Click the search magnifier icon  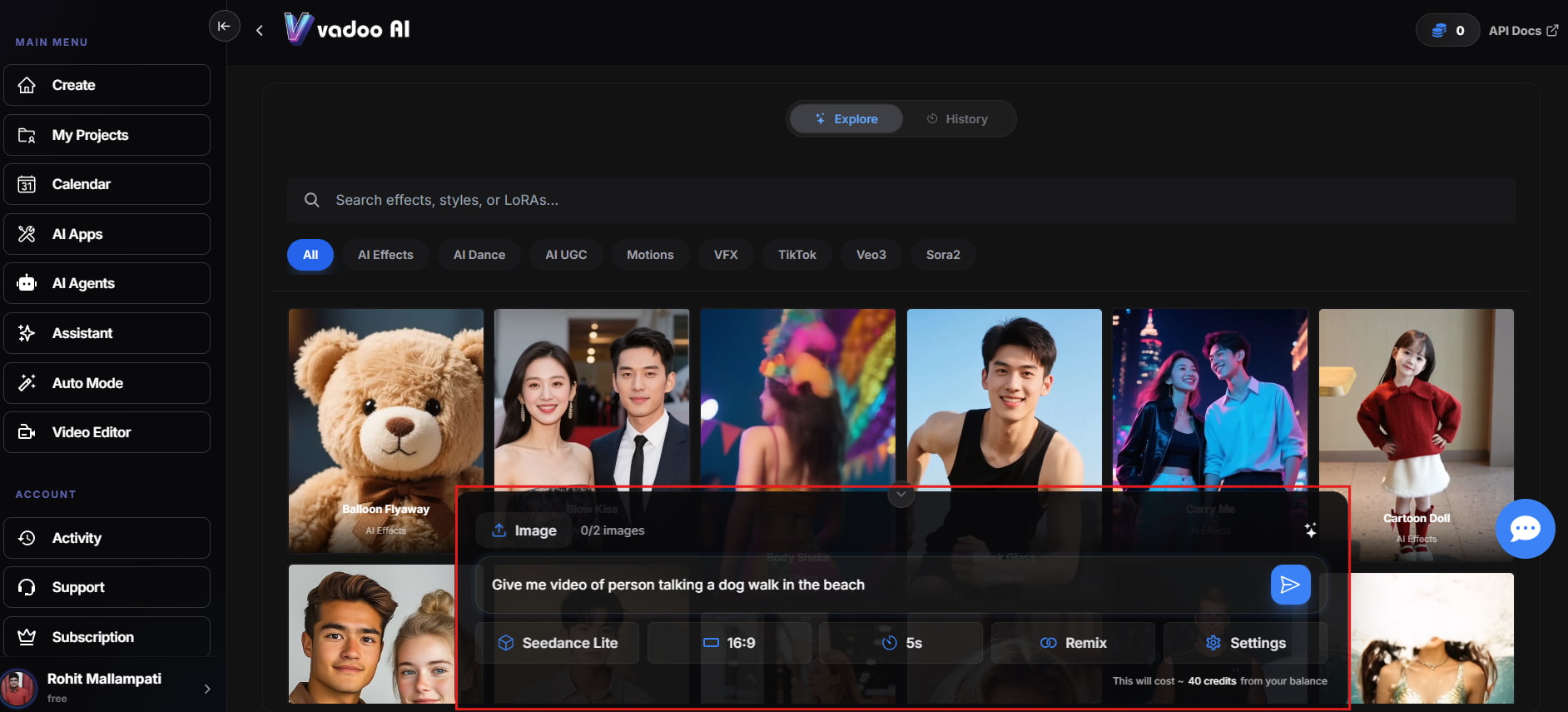click(312, 200)
